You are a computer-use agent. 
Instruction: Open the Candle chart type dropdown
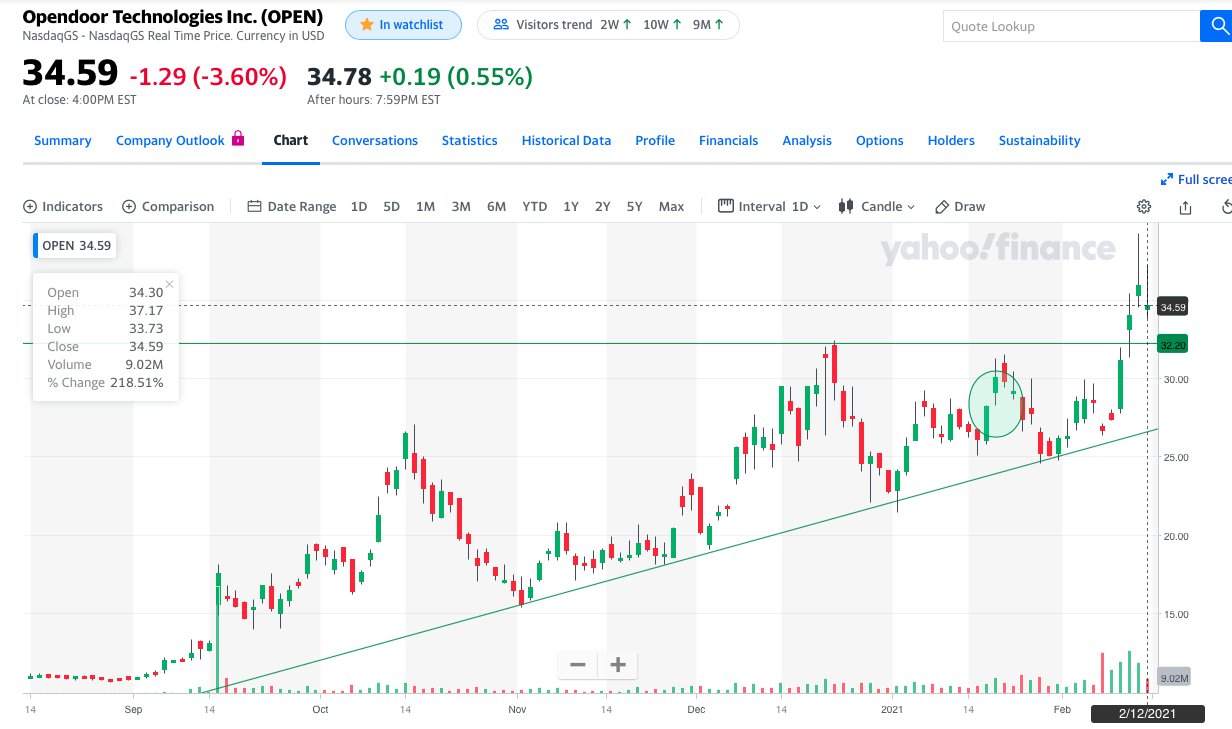coord(876,207)
